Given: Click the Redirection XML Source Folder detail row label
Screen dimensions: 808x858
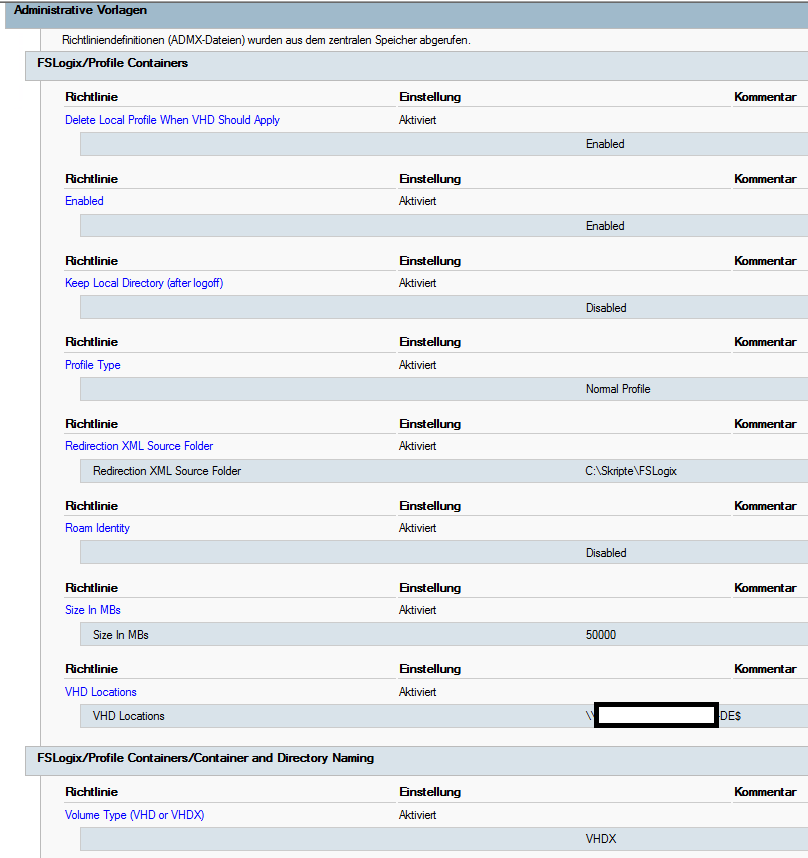Looking at the screenshot, I should (x=167, y=471).
